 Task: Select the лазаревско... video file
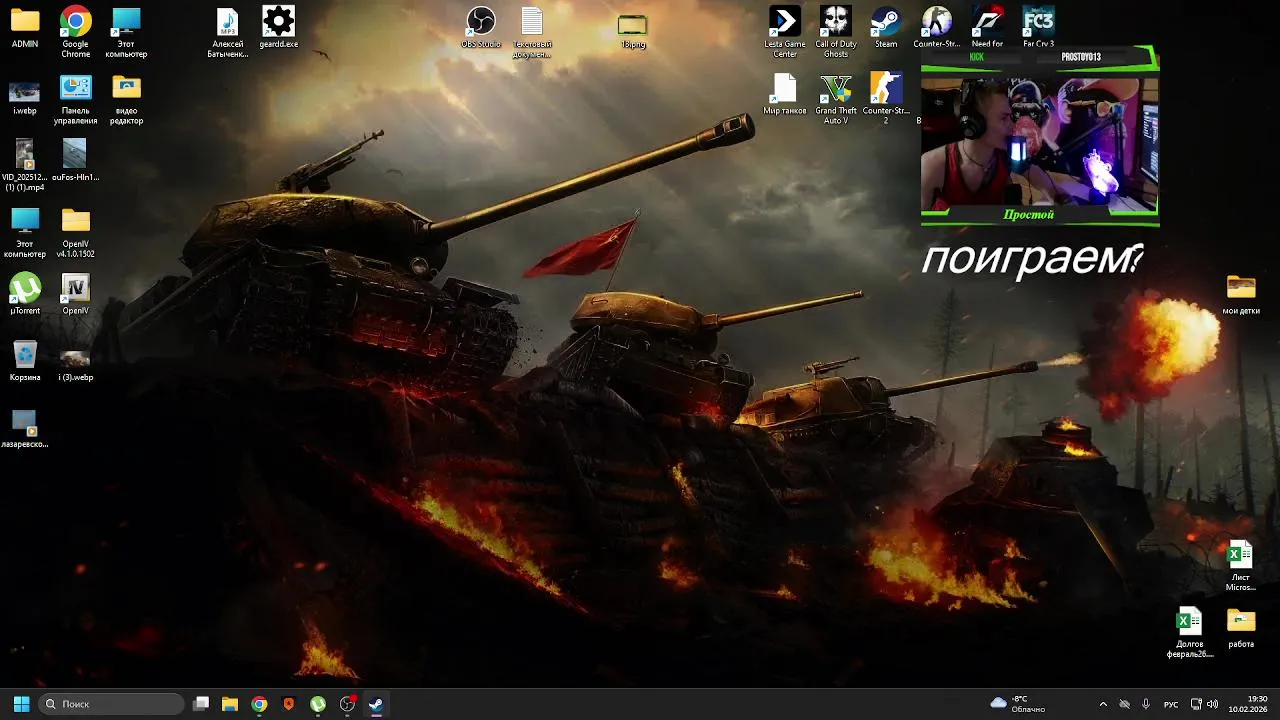click(25, 428)
